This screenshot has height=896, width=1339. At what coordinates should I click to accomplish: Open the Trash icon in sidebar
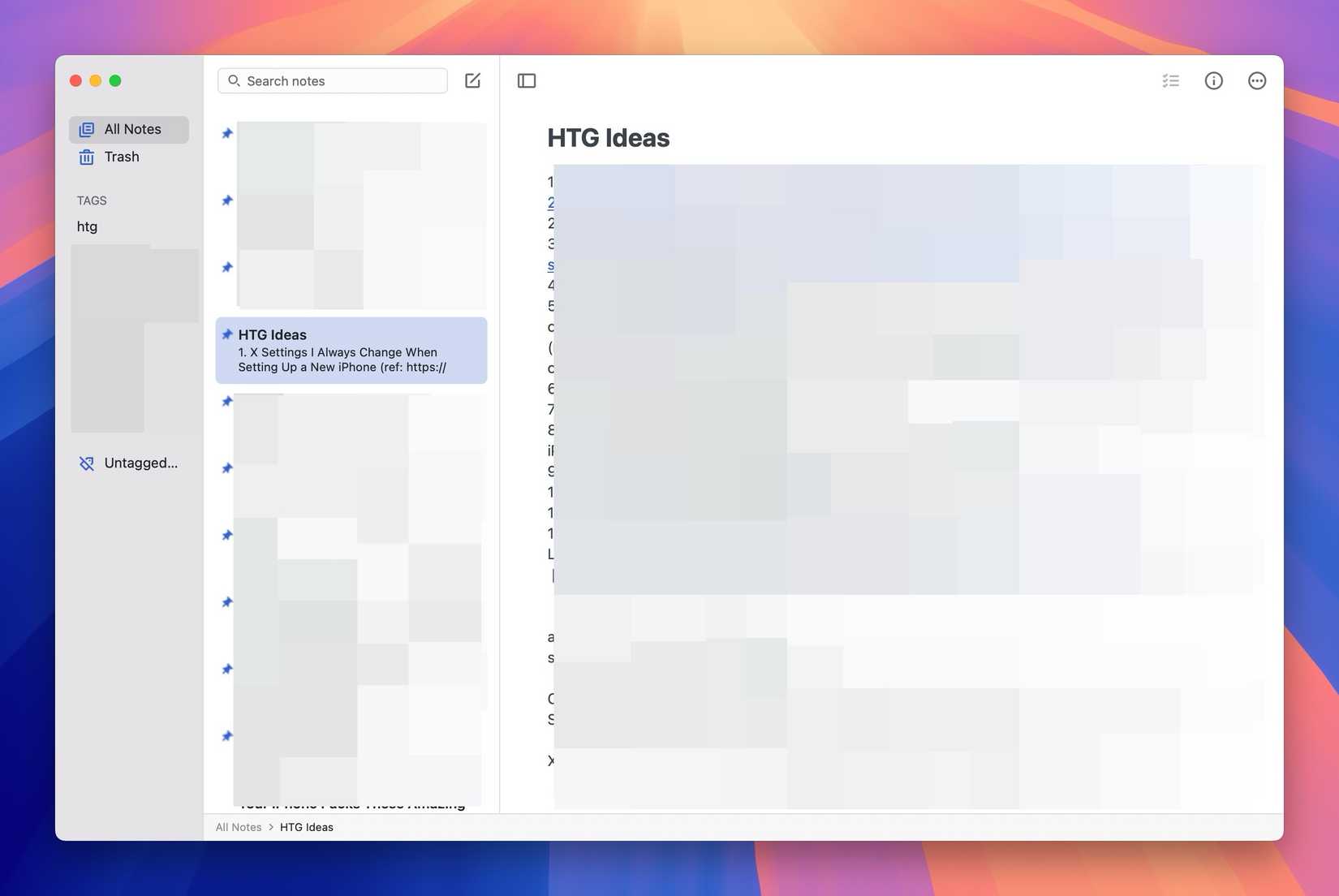[x=86, y=157]
